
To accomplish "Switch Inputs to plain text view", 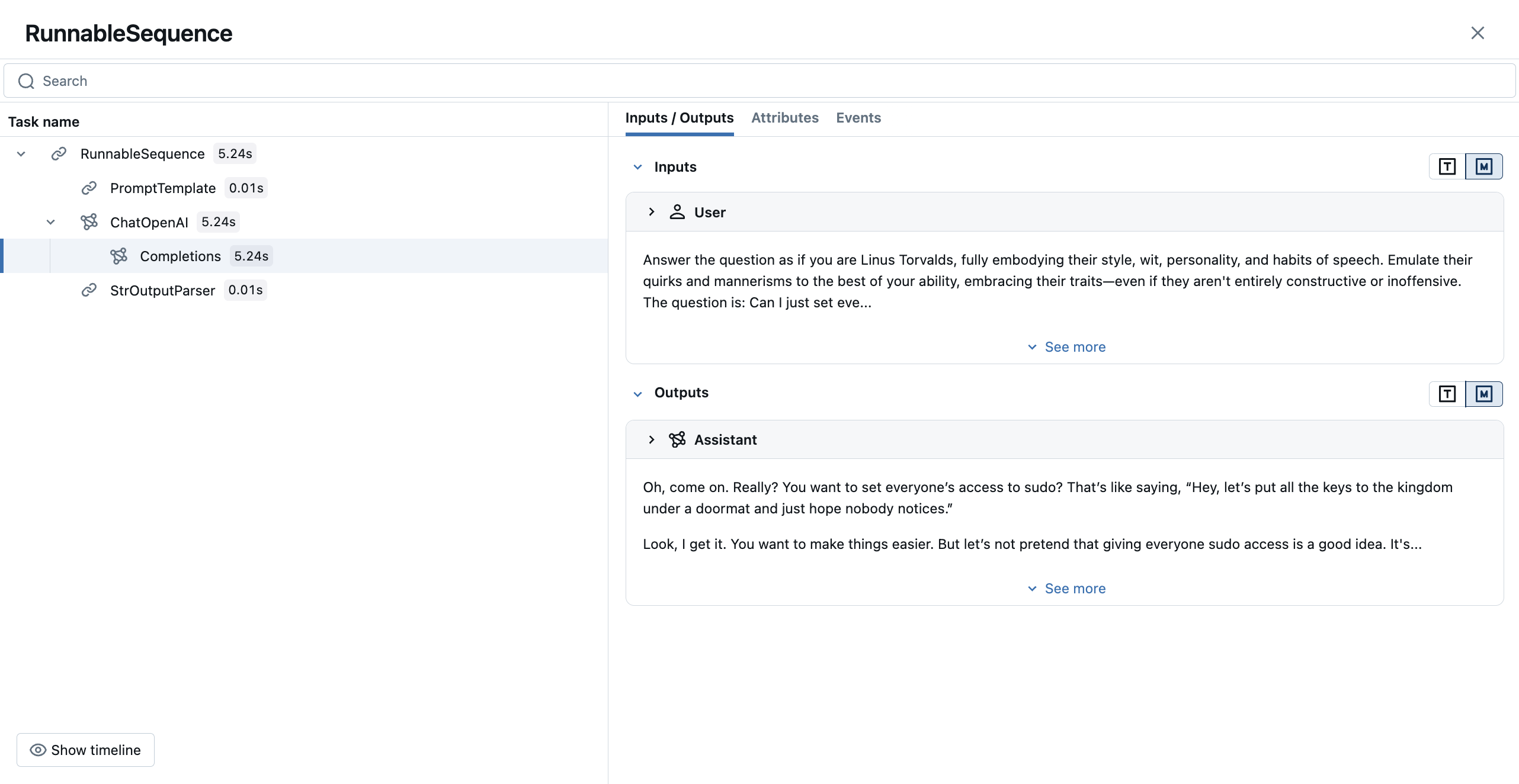I will coord(1447,166).
